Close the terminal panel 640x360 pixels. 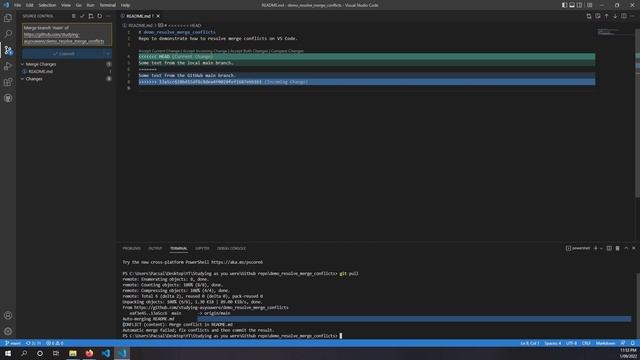click(x=633, y=248)
